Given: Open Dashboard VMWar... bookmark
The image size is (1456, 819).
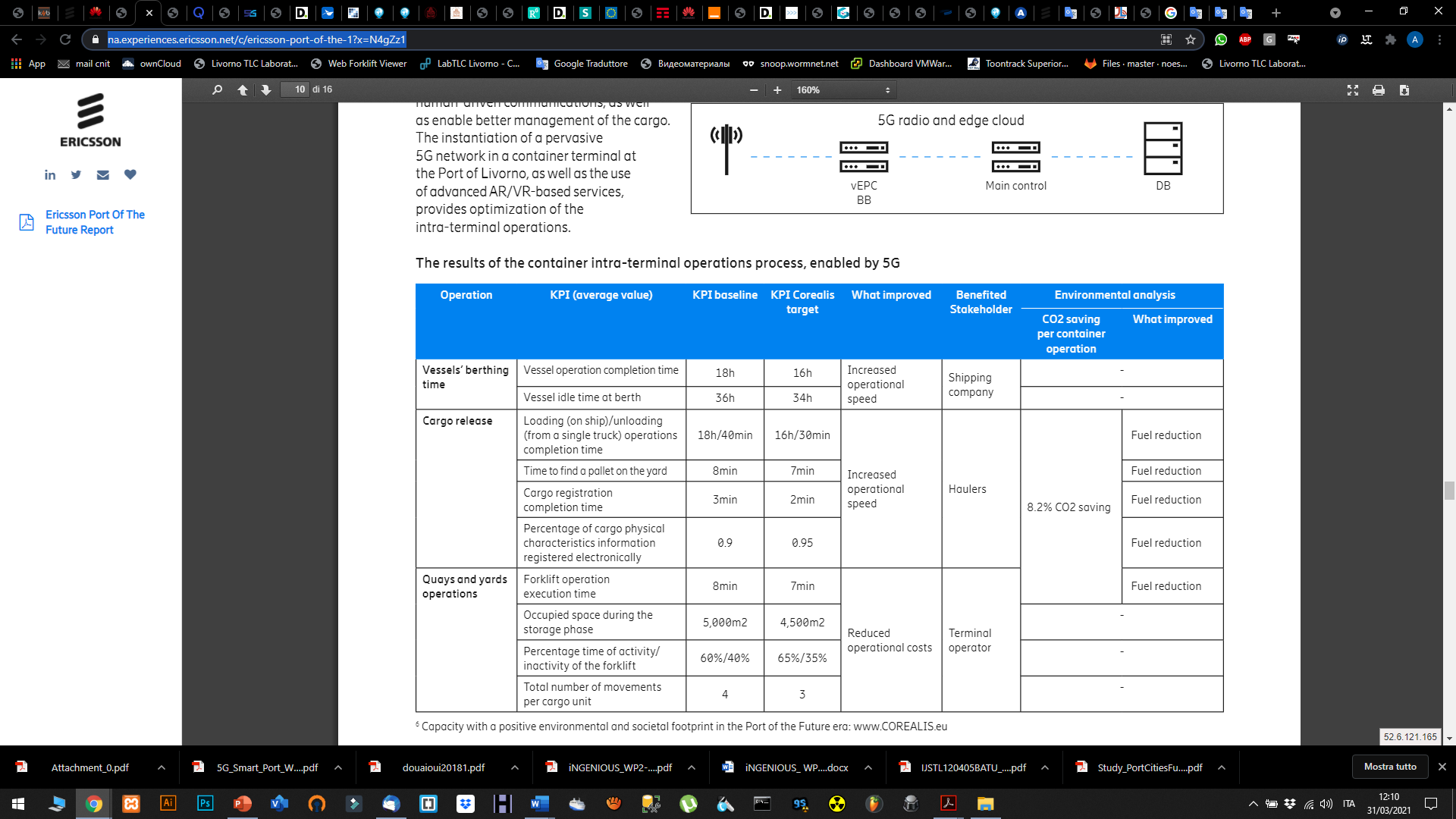Looking at the screenshot, I should point(901,64).
